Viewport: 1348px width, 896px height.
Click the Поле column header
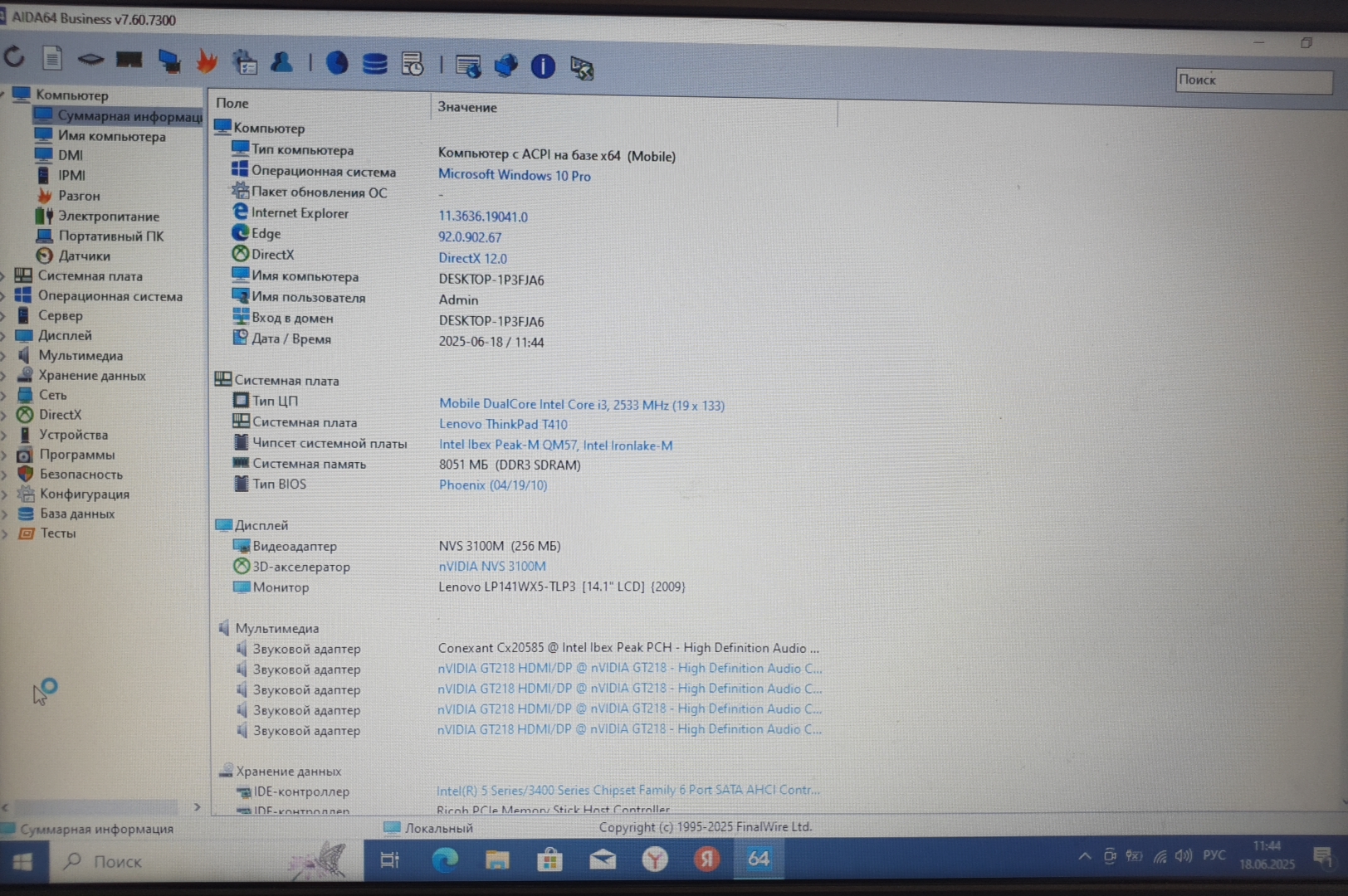pos(320,104)
